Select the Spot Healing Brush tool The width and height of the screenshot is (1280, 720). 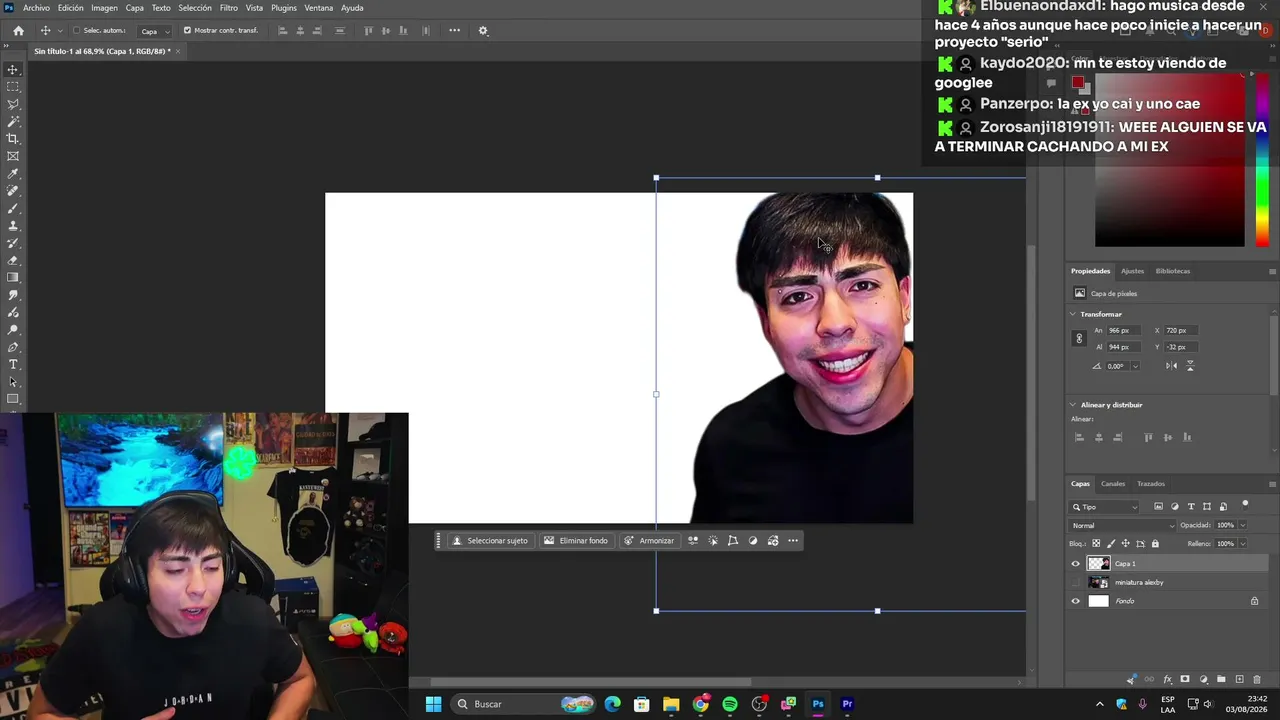(x=13, y=191)
